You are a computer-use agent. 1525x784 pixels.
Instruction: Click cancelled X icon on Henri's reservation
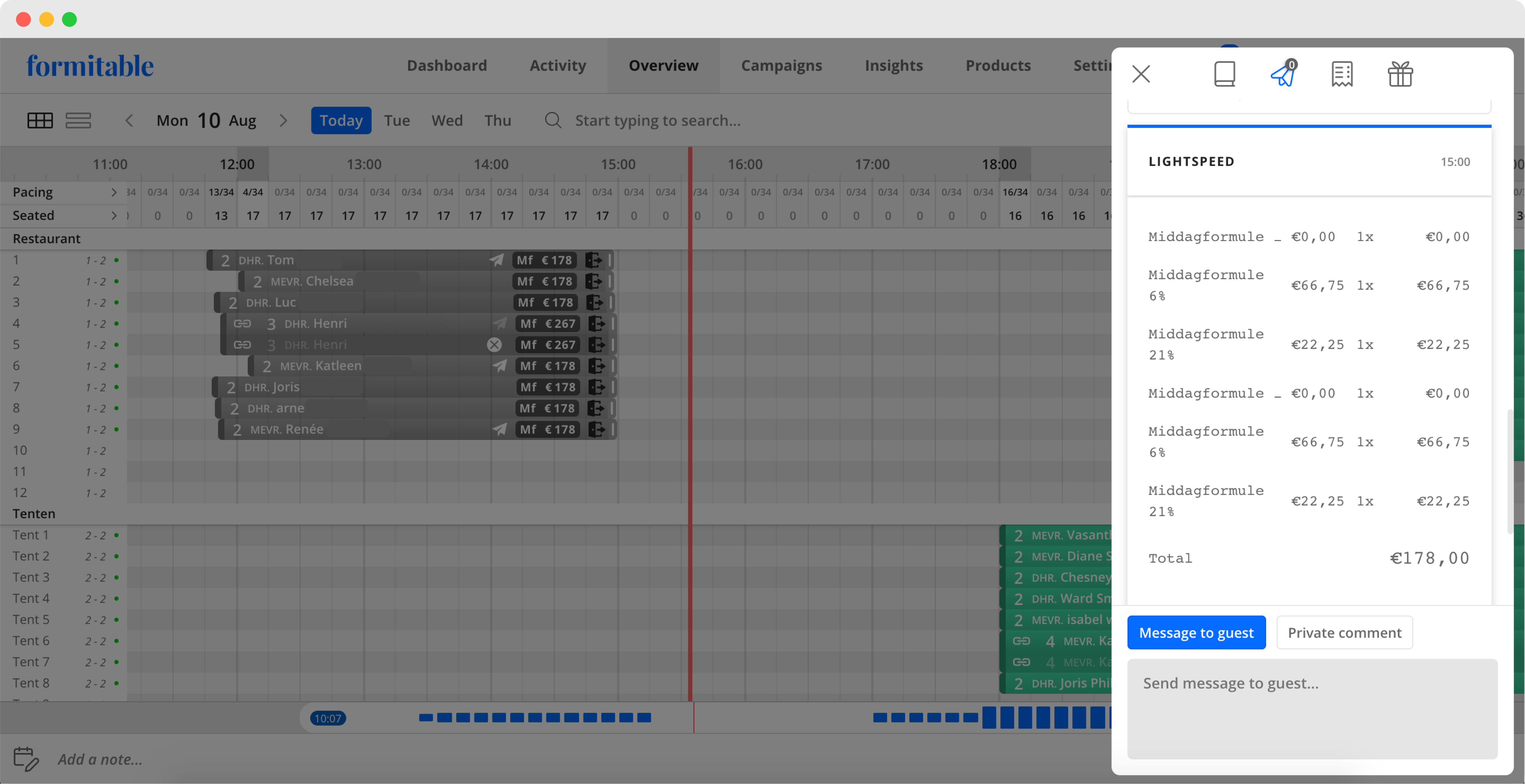pyautogui.click(x=494, y=344)
